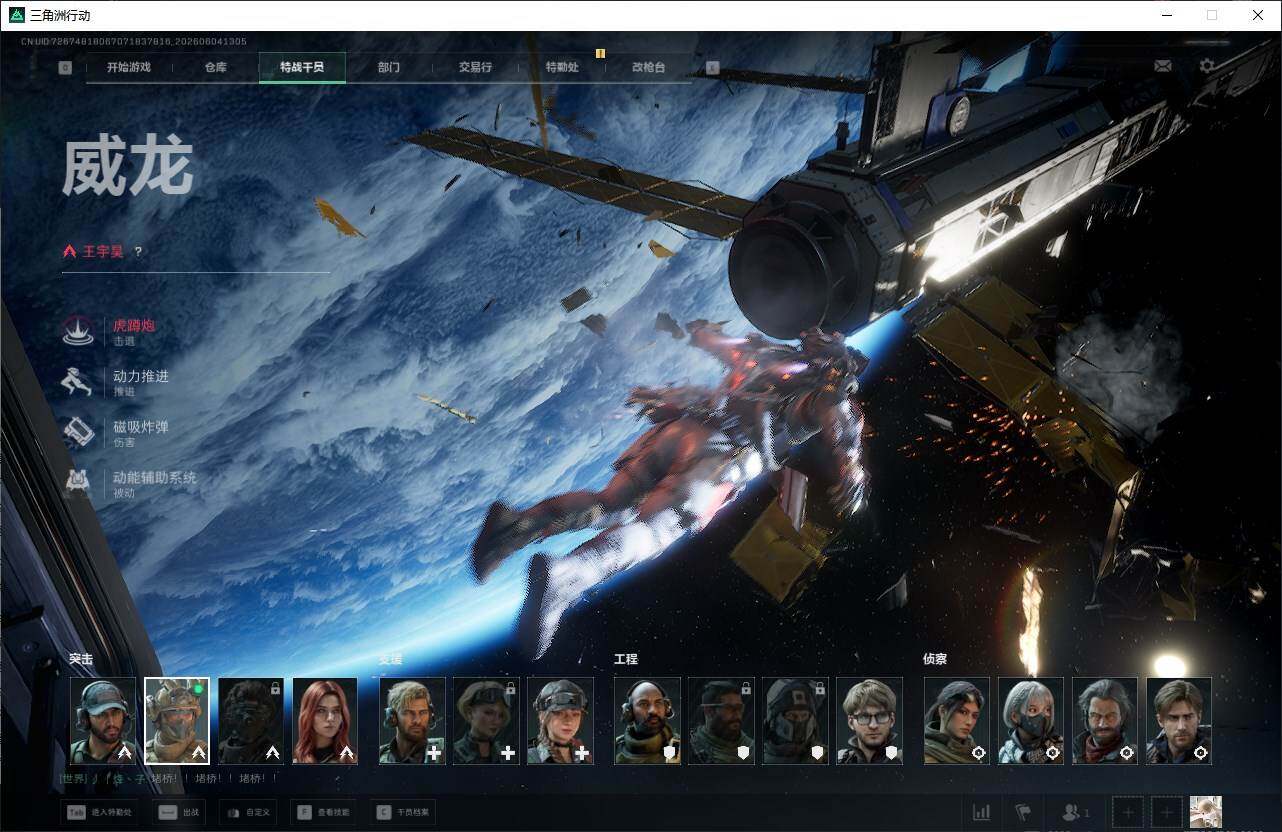Click the flag icon in bottom bar
1282x832 pixels.
(1023, 812)
